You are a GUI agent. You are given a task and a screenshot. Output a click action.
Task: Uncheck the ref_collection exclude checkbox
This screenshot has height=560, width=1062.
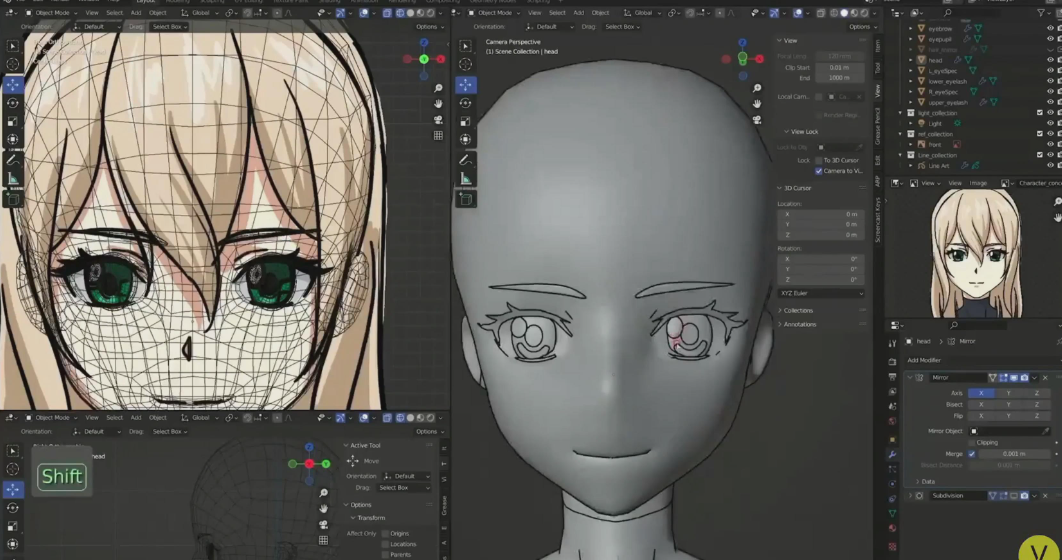(1040, 134)
